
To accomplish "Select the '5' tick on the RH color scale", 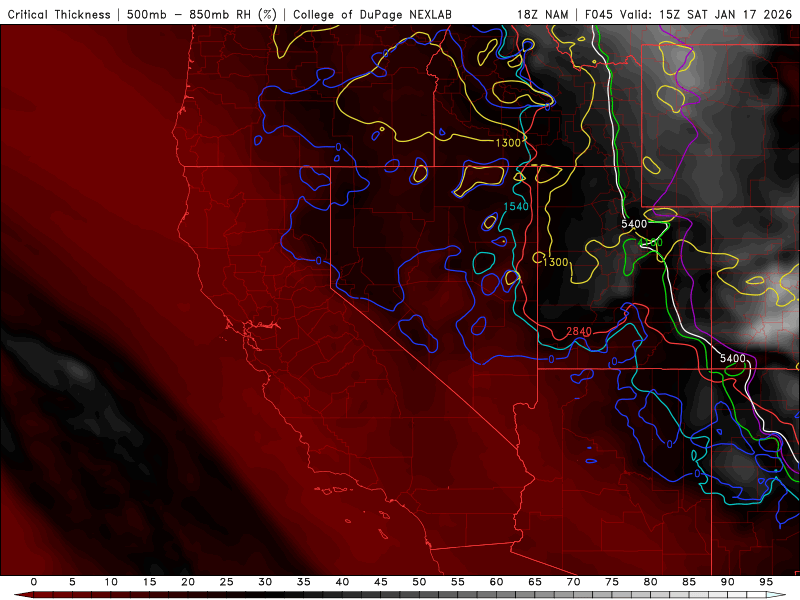I will (72, 582).
